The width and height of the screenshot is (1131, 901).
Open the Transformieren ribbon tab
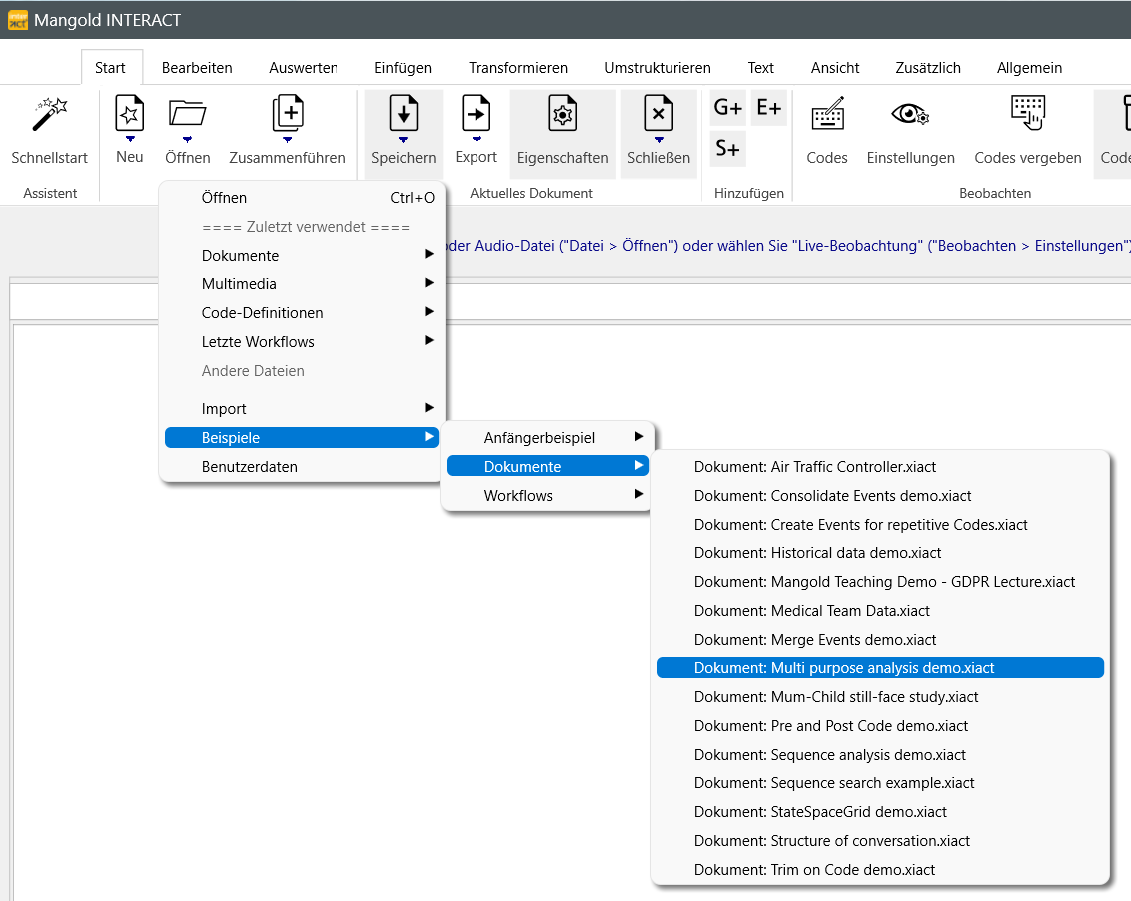click(518, 68)
